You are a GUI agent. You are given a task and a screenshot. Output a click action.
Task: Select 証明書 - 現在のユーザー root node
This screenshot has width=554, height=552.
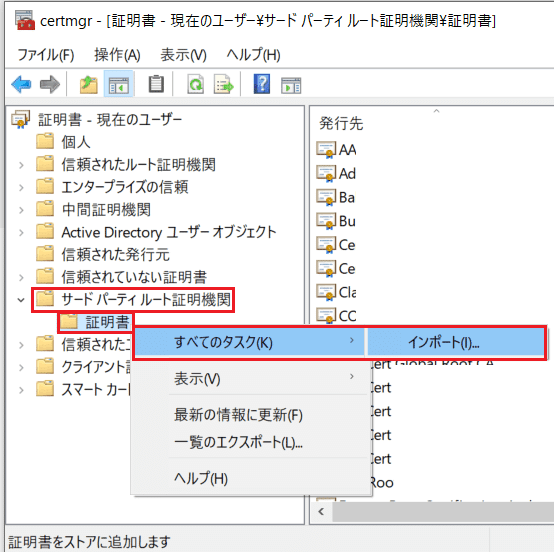point(110,119)
